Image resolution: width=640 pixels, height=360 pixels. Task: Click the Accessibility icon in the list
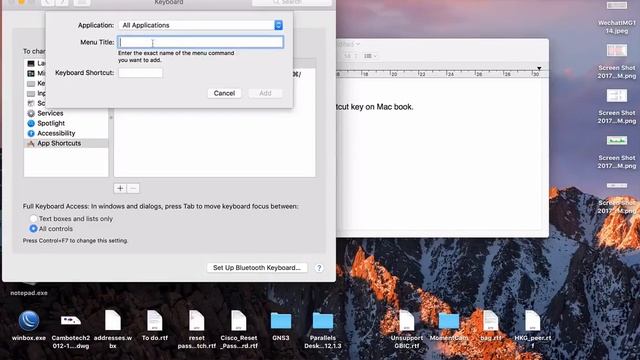tap(31, 133)
